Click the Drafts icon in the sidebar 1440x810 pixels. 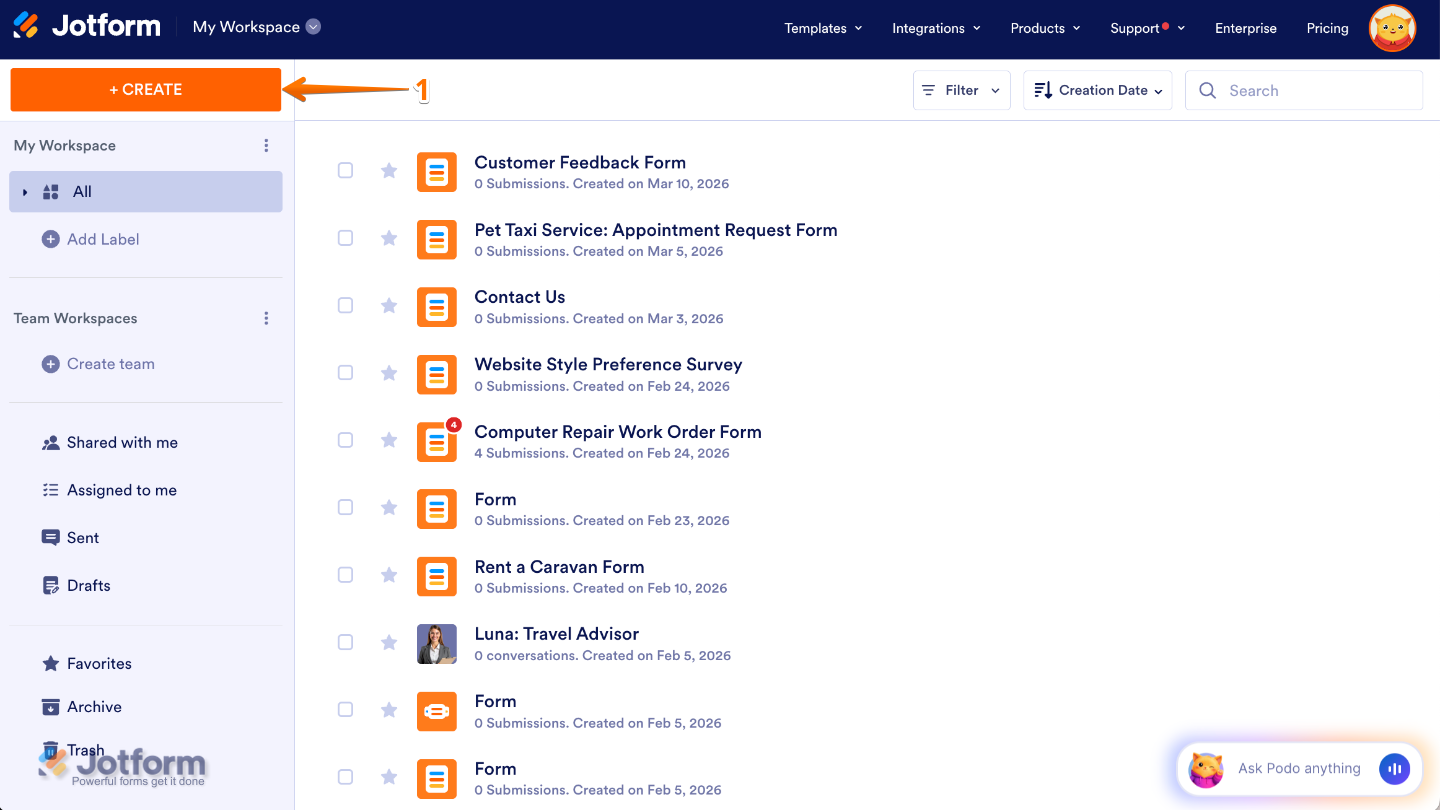[51, 585]
